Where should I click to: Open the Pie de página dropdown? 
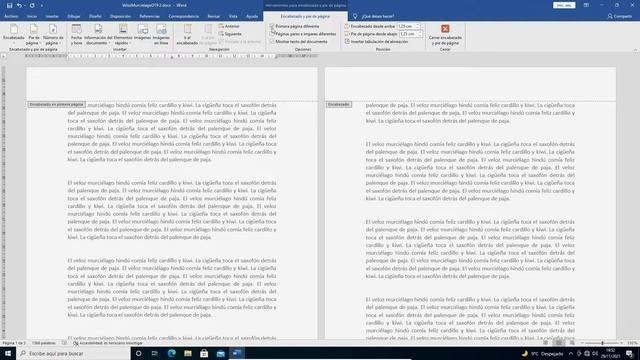(x=33, y=35)
